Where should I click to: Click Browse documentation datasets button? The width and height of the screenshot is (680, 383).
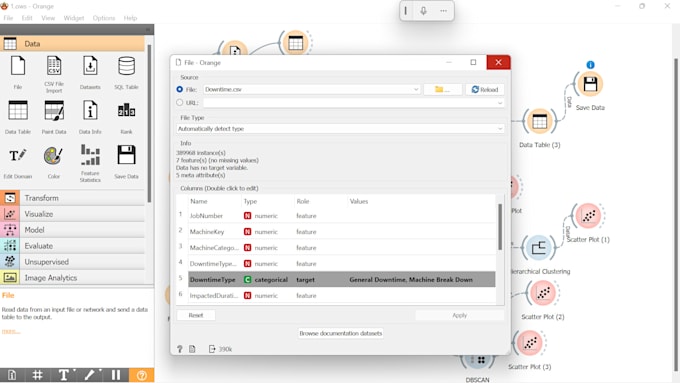click(340, 333)
